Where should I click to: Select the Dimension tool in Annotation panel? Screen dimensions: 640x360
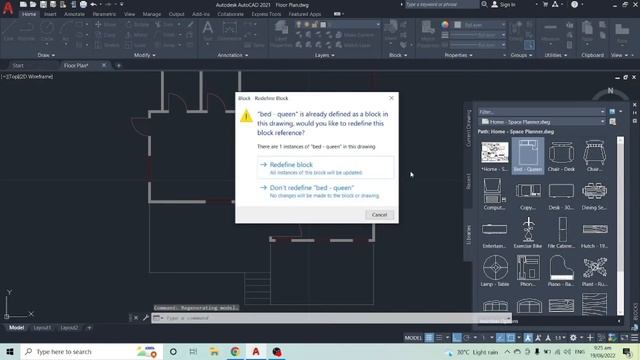point(229,31)
